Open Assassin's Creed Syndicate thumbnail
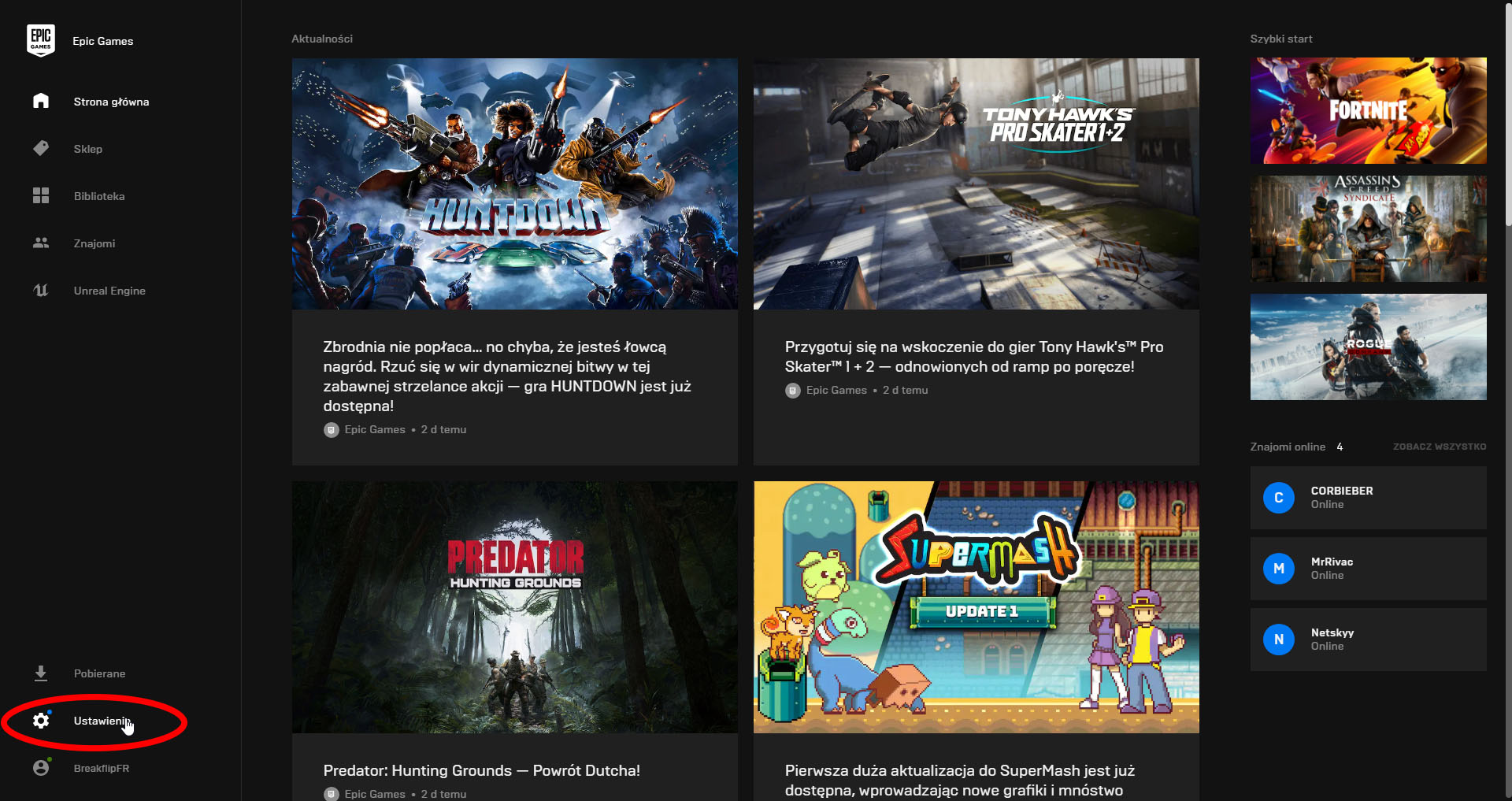The width and height of the screenshot is (1512, 801). [x=1368, y=228]
